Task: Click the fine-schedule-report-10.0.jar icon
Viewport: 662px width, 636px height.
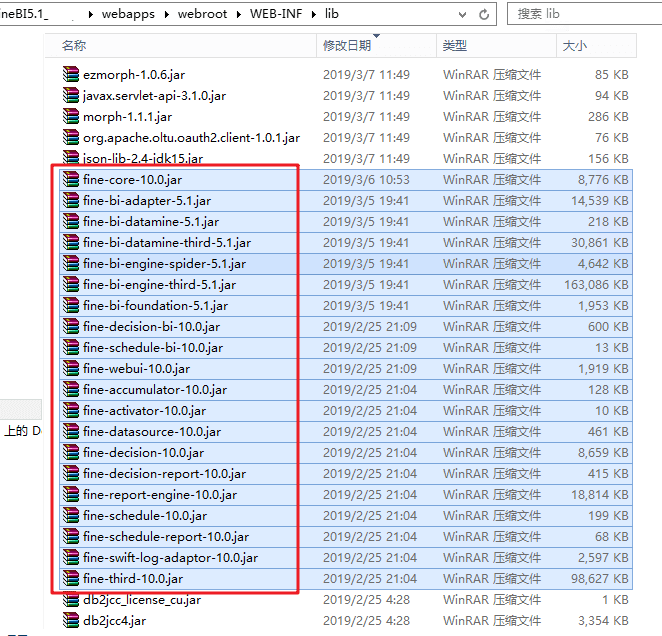Action: (71, 536)
